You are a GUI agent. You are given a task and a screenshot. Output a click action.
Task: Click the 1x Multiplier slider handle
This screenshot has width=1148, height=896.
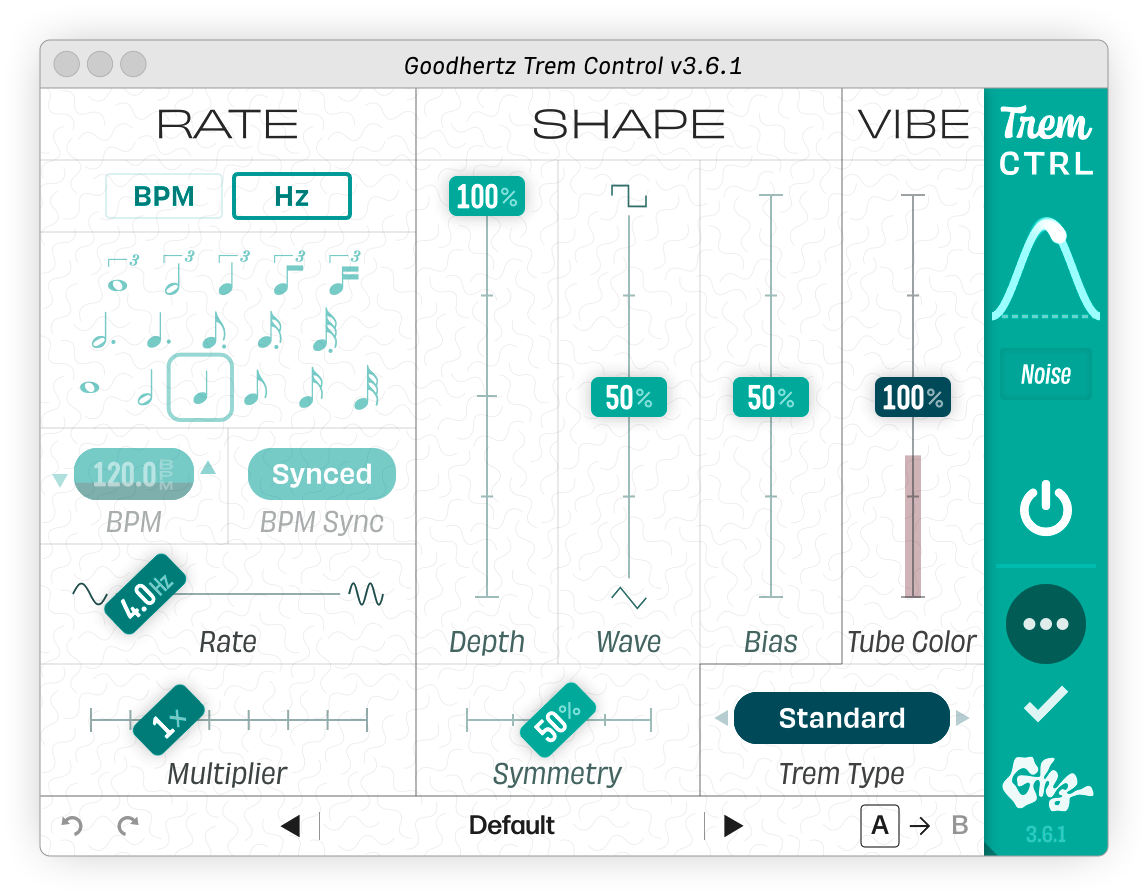click(169, 720)
